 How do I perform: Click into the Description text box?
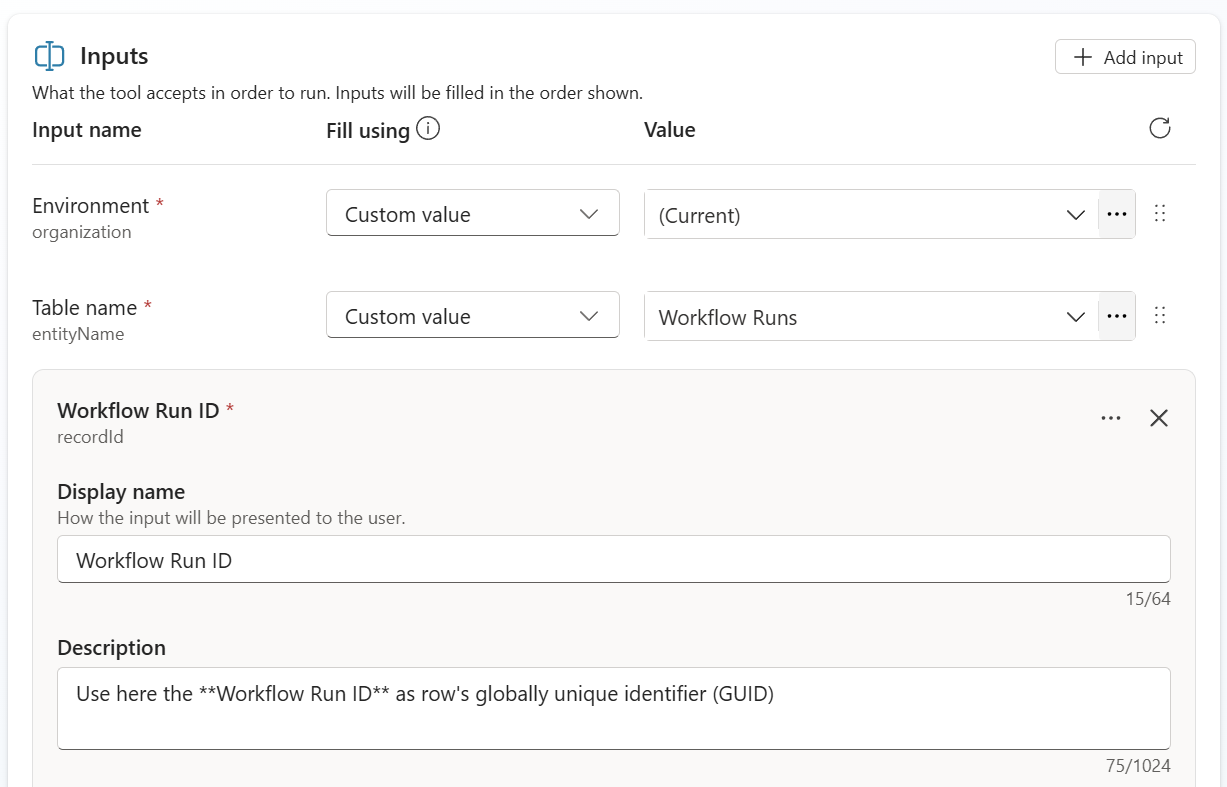613,708
